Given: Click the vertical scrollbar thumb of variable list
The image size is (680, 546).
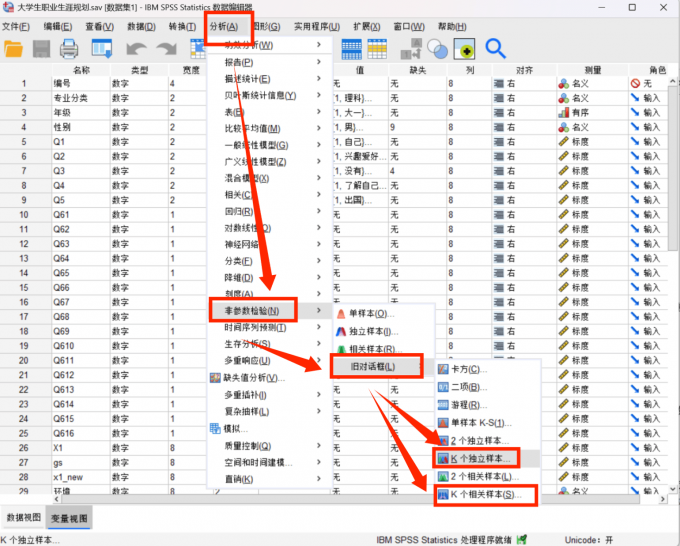Looking at the screenshot, I should (x=673, y=167).
